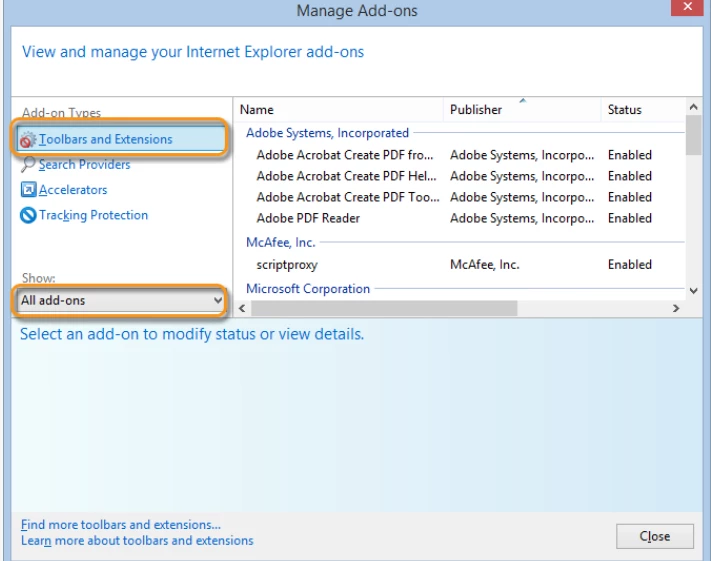Open the All add-ons Show dropdown
Image resolution: width=711 pixels, height=561 pixels.
click(x=121, y=300)
